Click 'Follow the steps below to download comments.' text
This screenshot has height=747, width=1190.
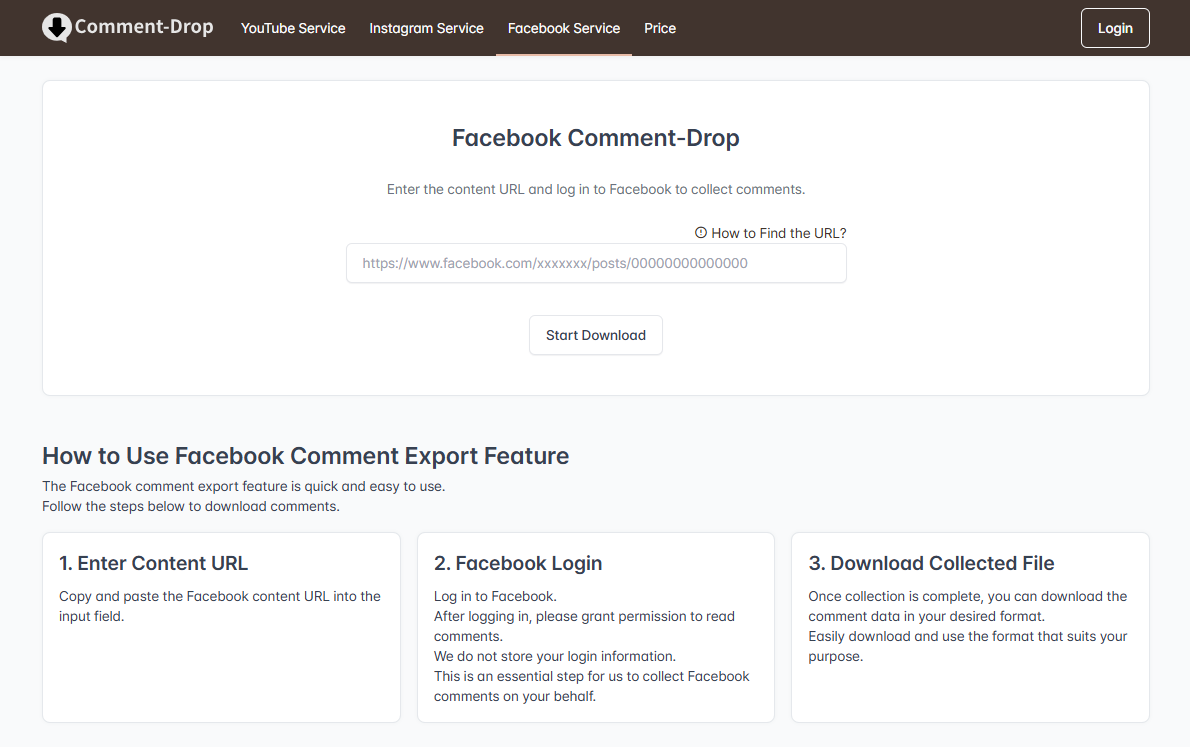[x=191, y=506]
